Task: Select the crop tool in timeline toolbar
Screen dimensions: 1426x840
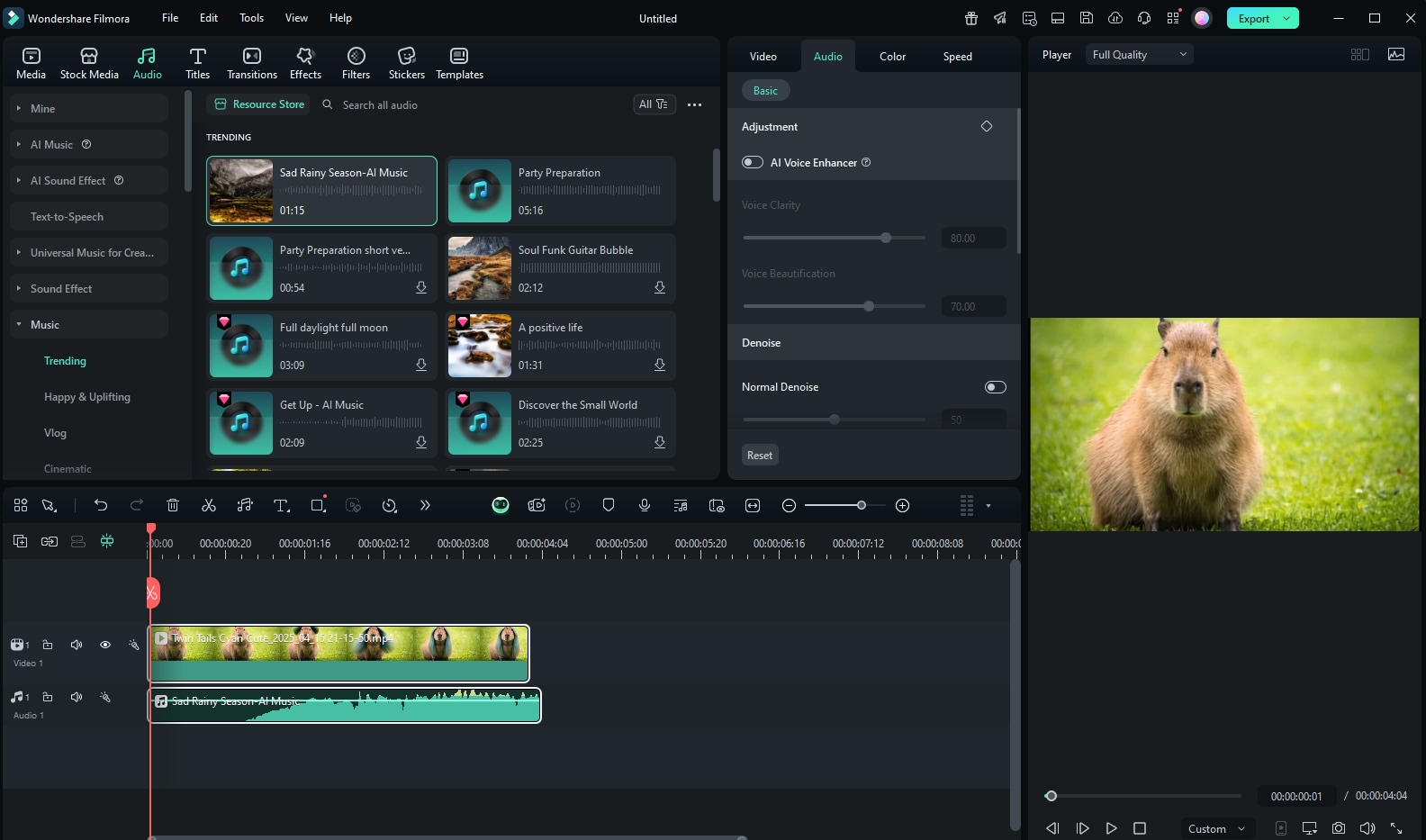Action: click(x=318, y=506)
